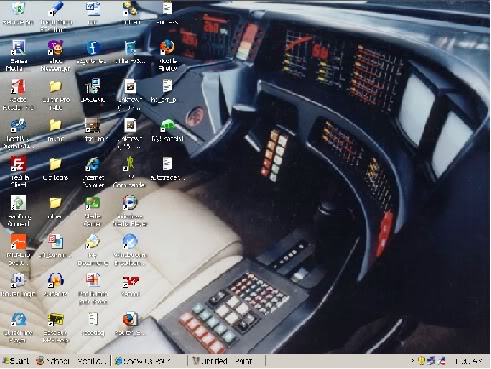This screenshot has height=369, width=491.
Task: Open the green Commander shortcut beside Internet Explorer
Action: pyautogui.click(x=130, y=164)
